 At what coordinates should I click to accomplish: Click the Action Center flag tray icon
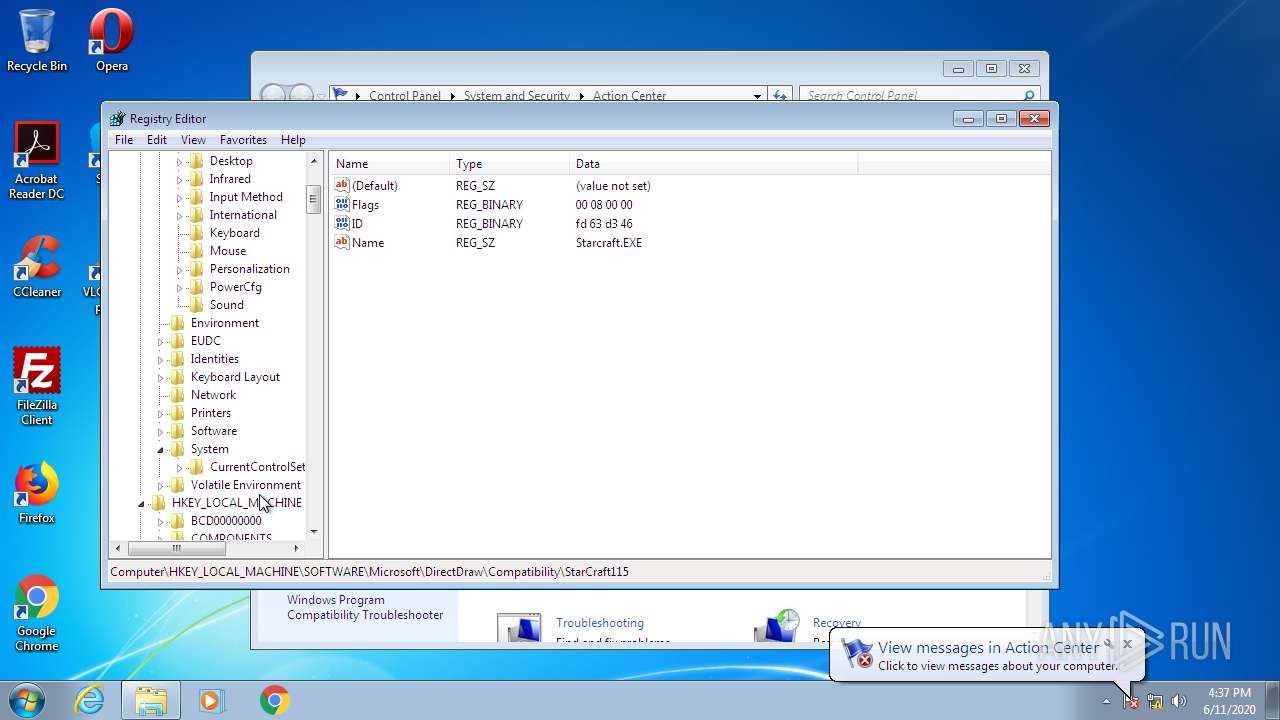[x=1131, y=701]
